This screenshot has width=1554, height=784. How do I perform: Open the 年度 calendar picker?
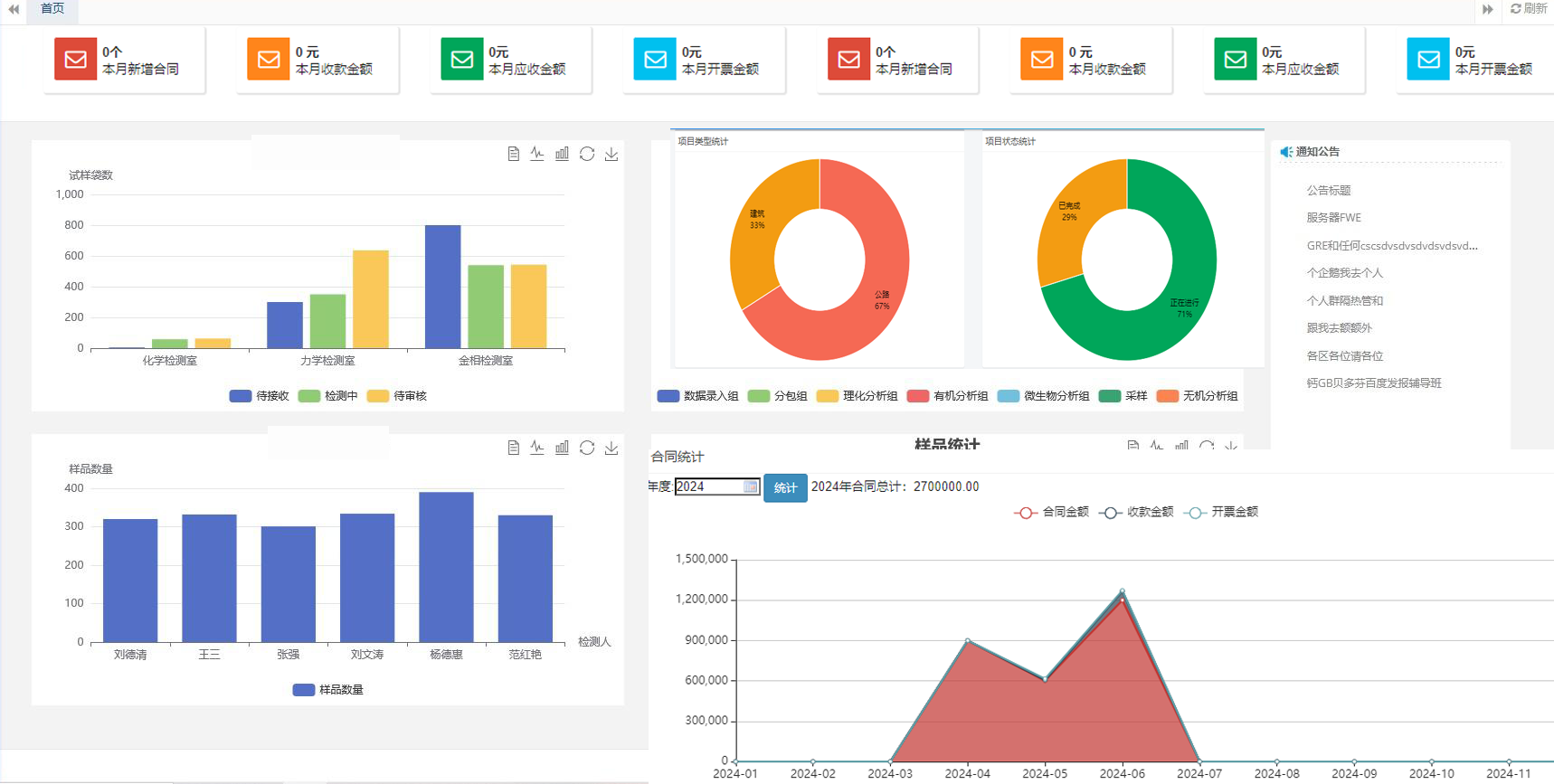point(750,486)
